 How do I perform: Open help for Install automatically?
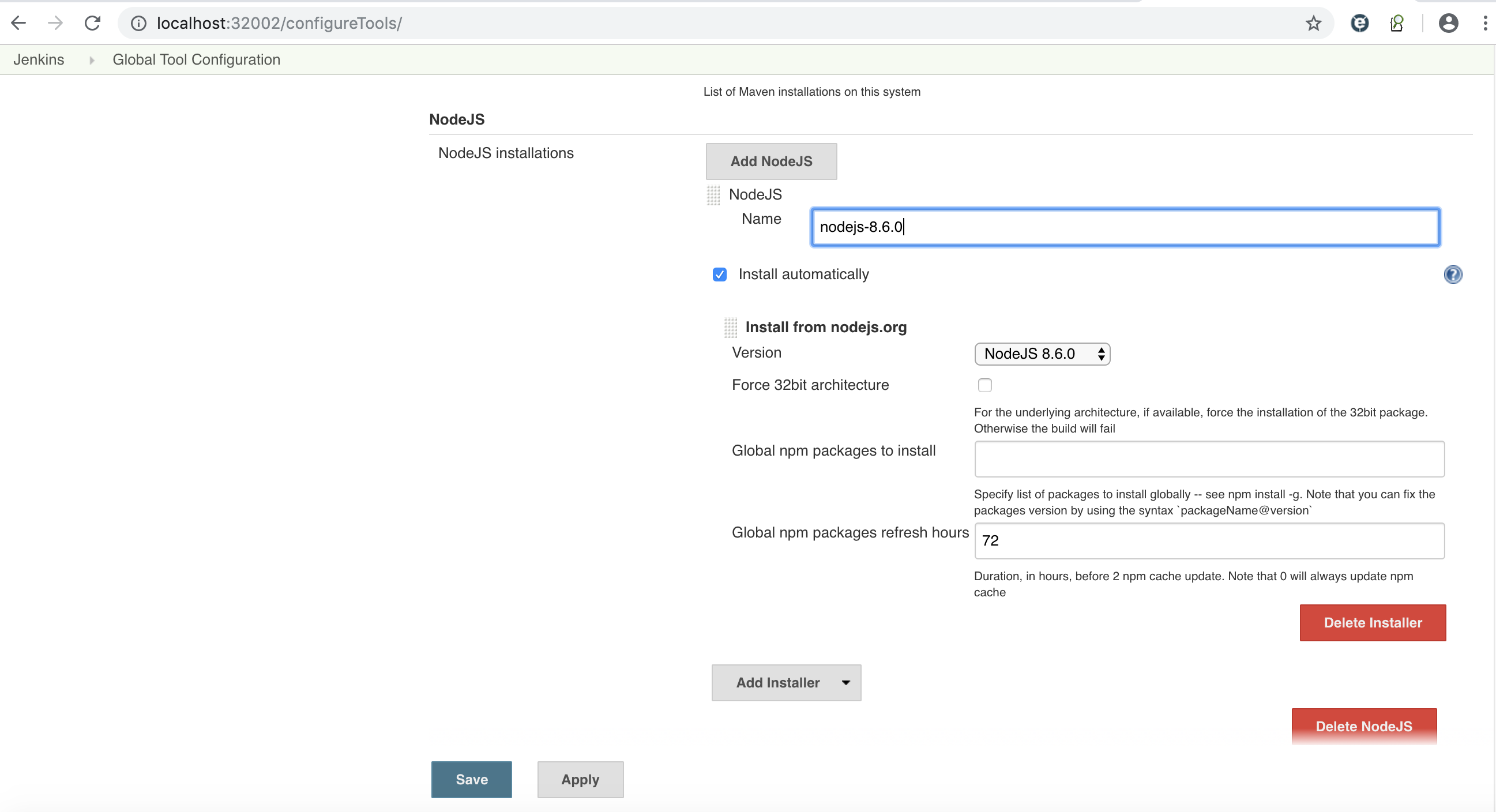(1452, 274)
